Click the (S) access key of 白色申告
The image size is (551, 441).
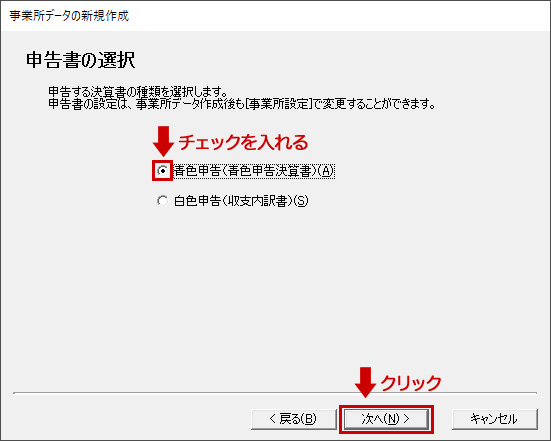pos(300,201)
